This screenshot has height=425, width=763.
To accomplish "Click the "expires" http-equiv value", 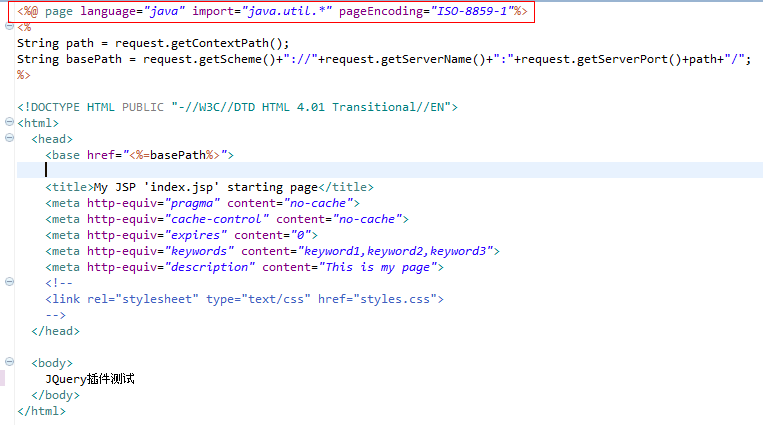I will [x=195, y=236].
